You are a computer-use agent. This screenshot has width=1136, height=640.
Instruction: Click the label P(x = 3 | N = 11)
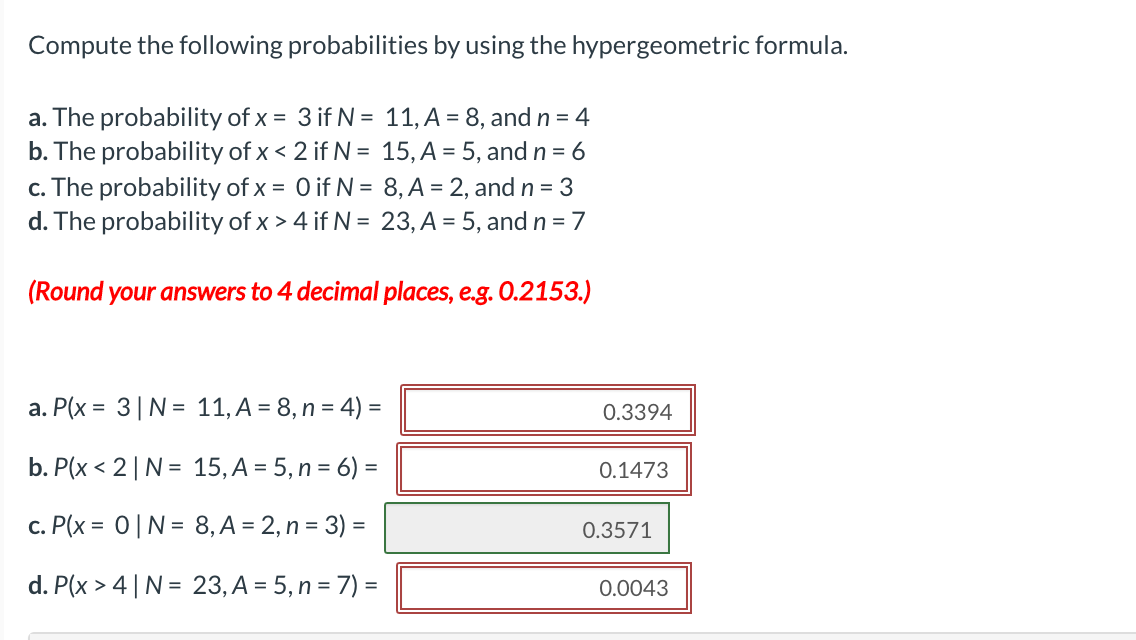click(x=203, y=408)
